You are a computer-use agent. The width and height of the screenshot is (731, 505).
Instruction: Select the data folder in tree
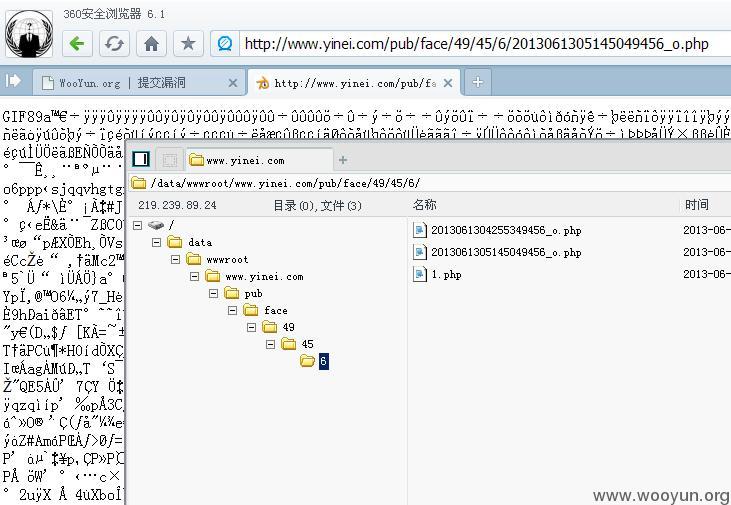[190, 242]
